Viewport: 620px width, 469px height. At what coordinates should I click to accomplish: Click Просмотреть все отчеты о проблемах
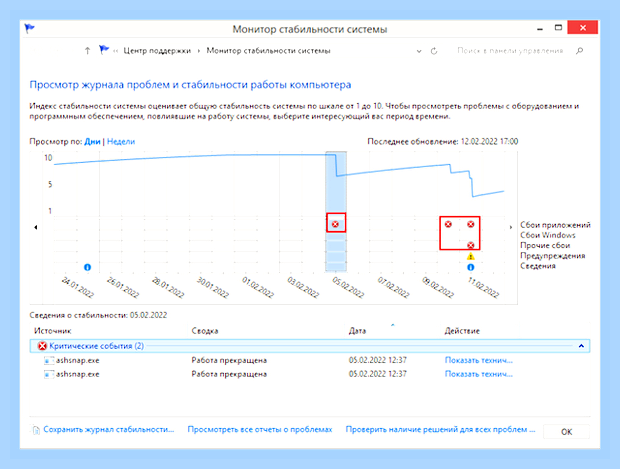tap(260, 429)
